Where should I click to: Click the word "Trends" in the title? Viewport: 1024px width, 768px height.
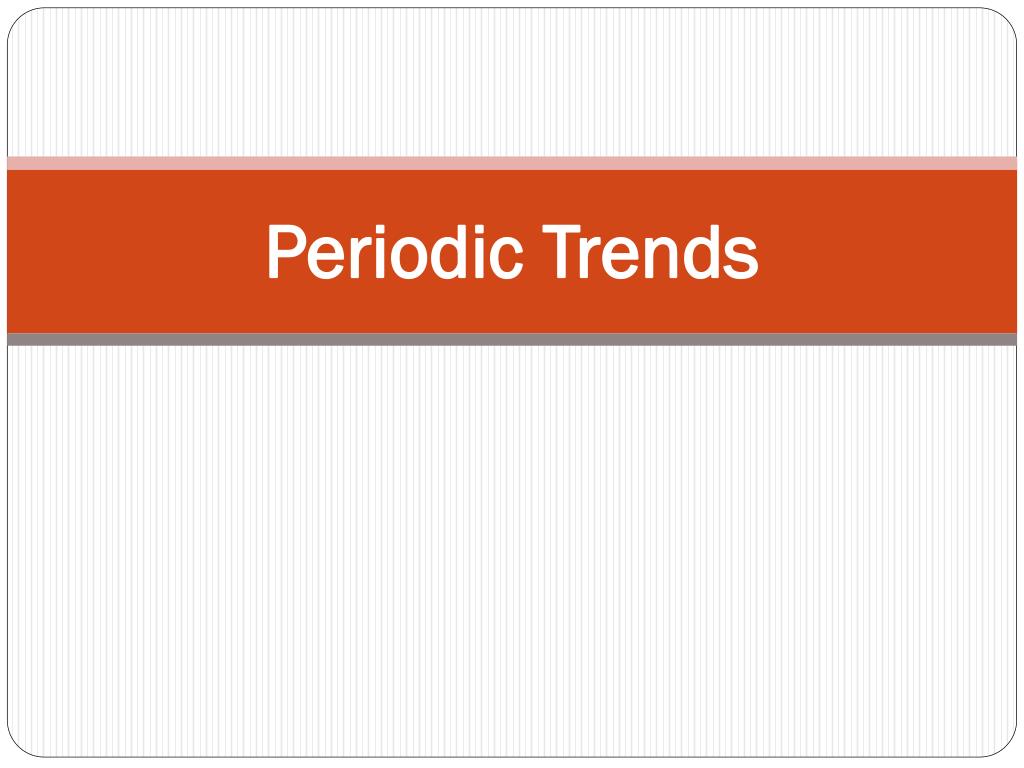pyautogui.click(x=650, y=252)
